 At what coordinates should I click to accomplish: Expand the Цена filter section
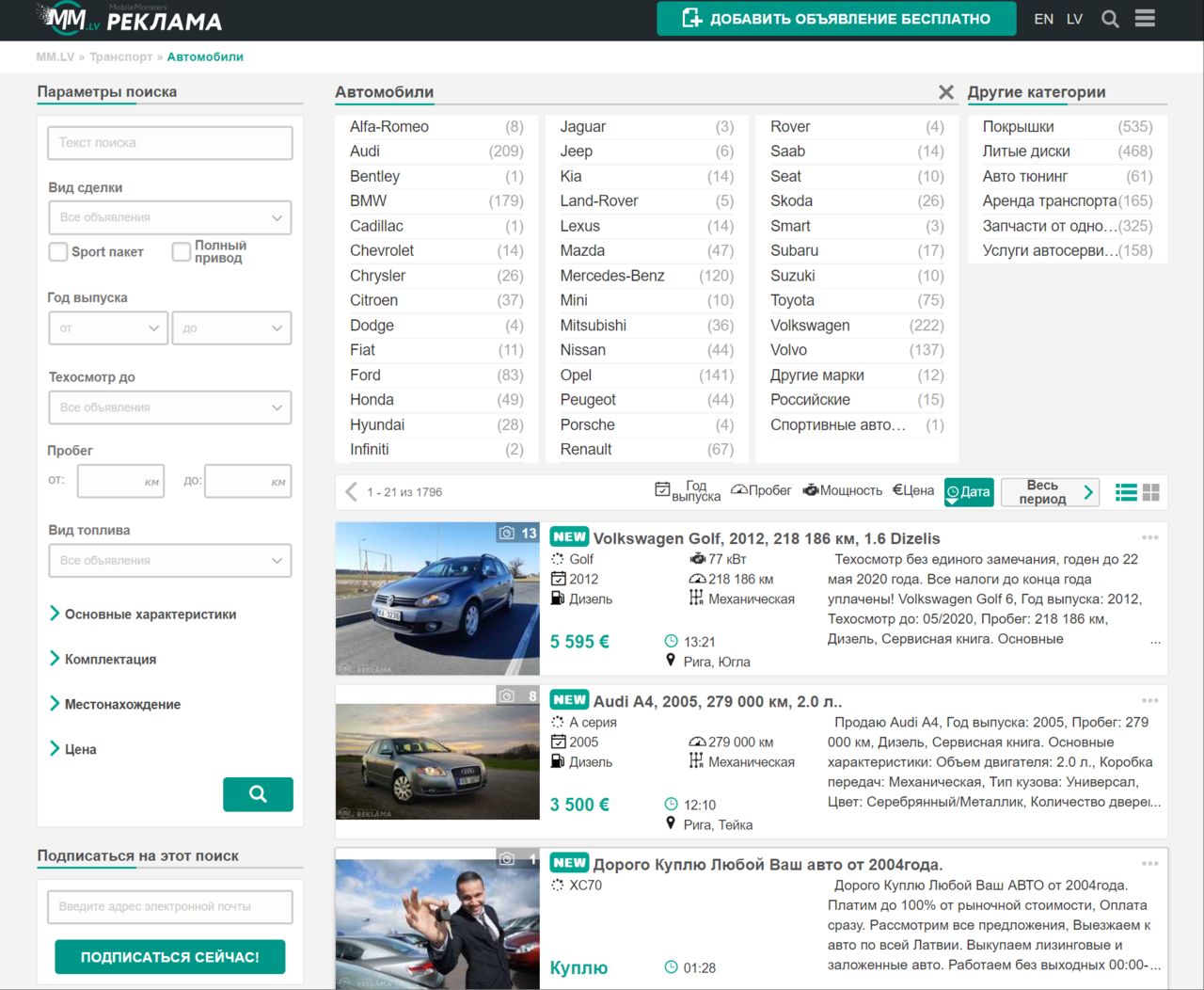tap(73, 750)
